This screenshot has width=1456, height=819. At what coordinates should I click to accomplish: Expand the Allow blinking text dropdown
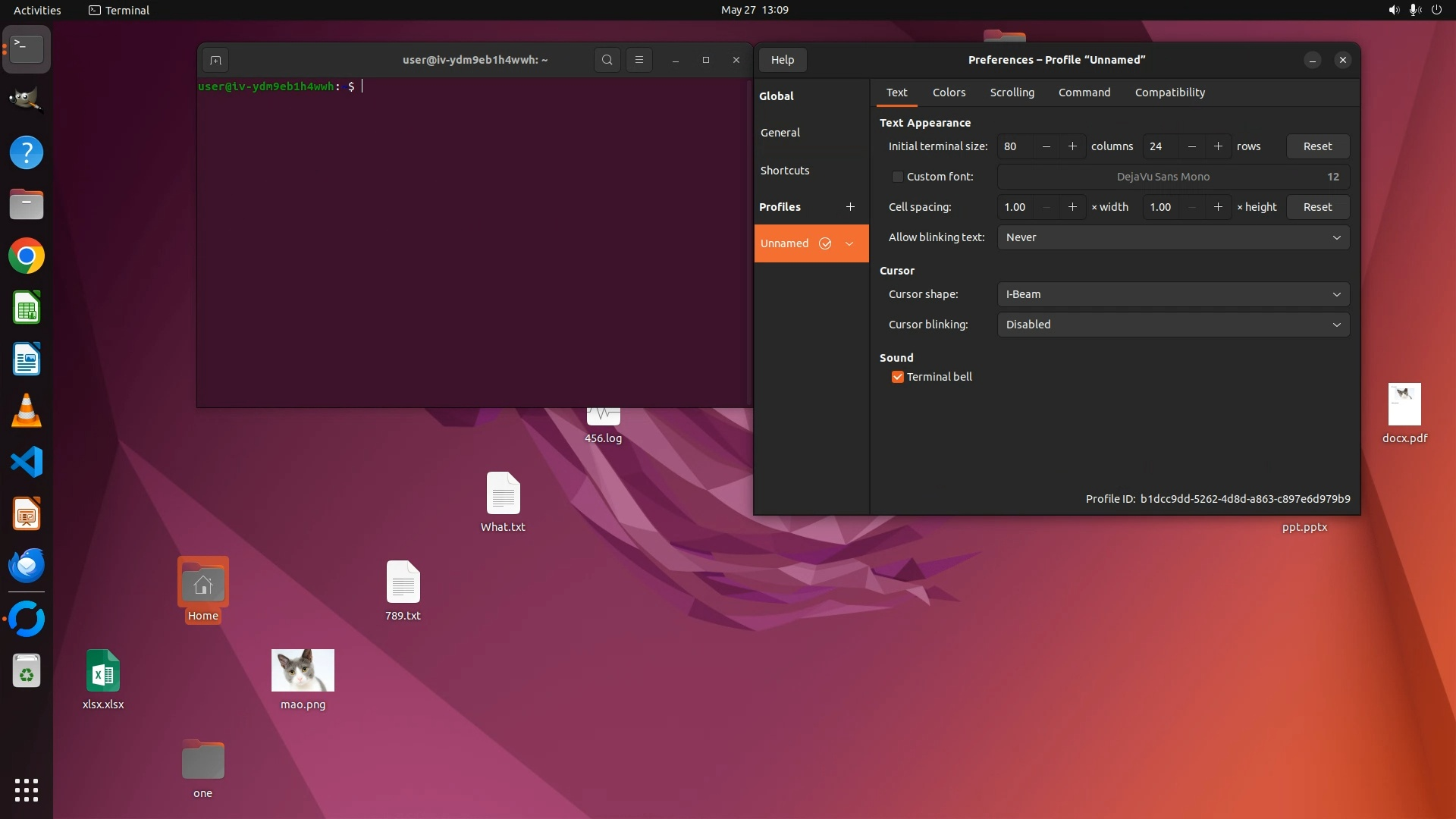tap(1172, 237)
